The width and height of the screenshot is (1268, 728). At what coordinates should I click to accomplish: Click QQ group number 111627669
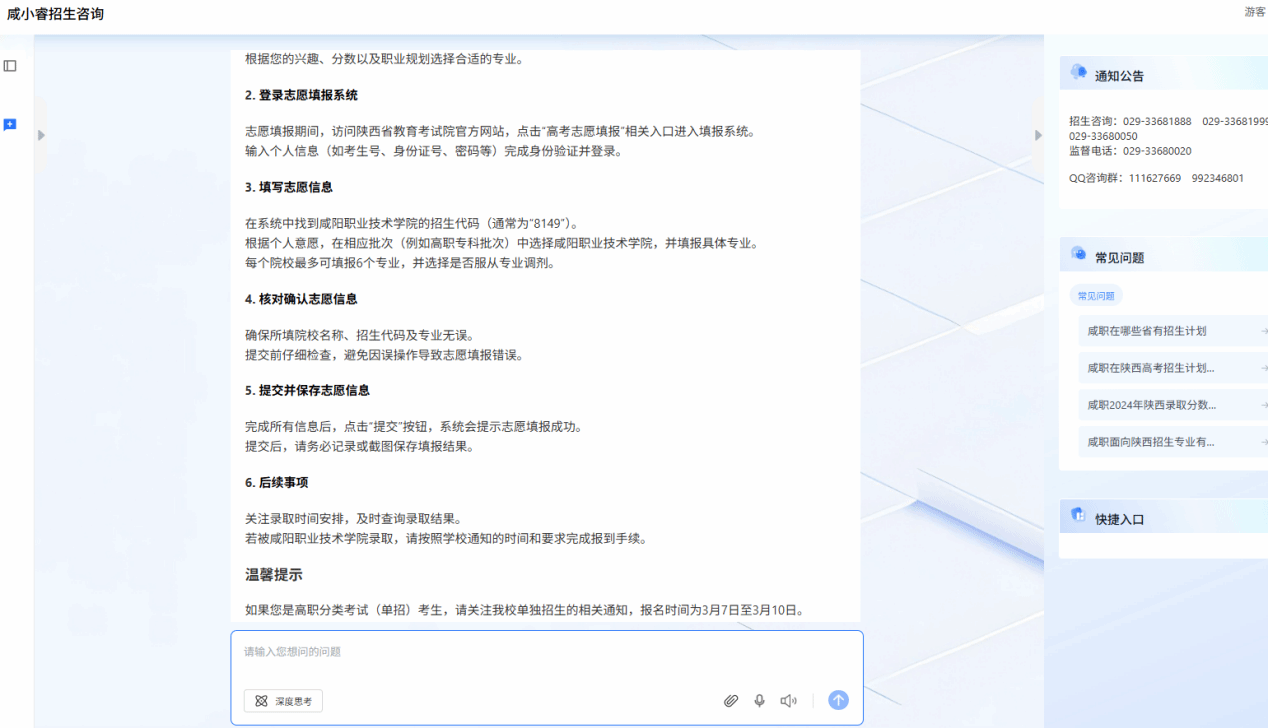pos(1155,178)
